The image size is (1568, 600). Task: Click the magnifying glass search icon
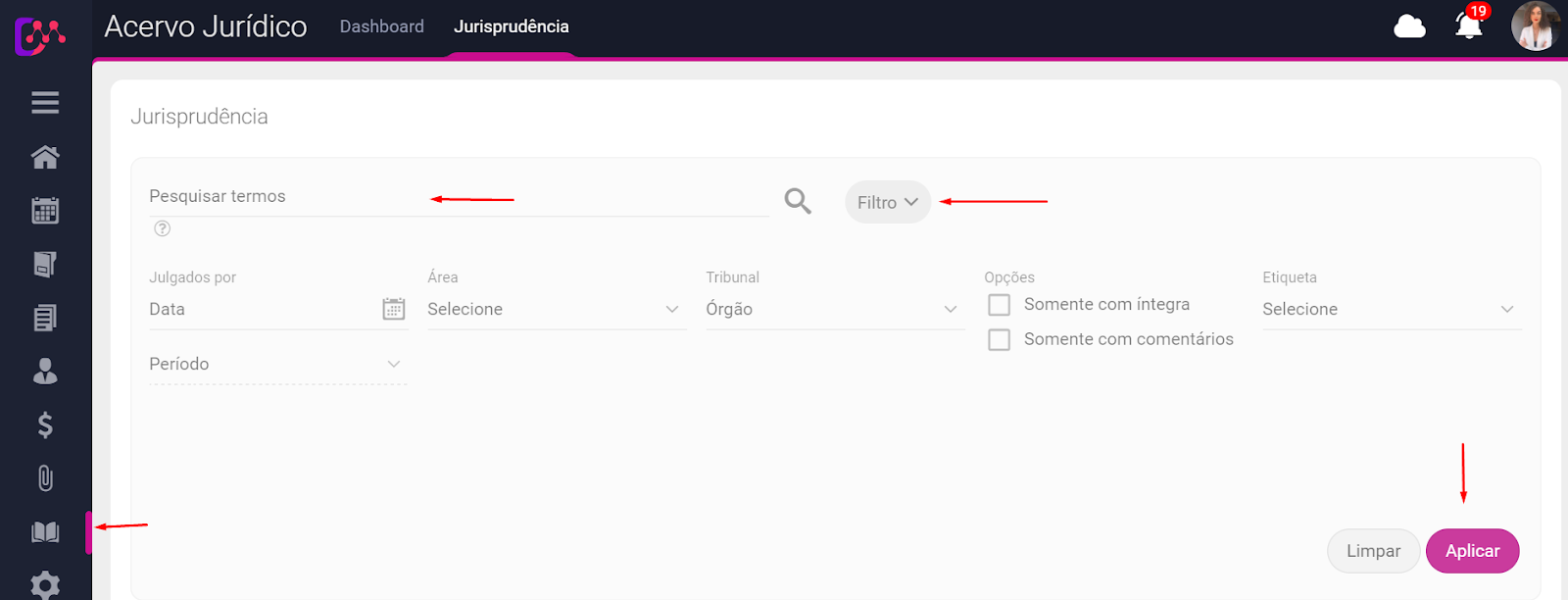click(798, 201)
